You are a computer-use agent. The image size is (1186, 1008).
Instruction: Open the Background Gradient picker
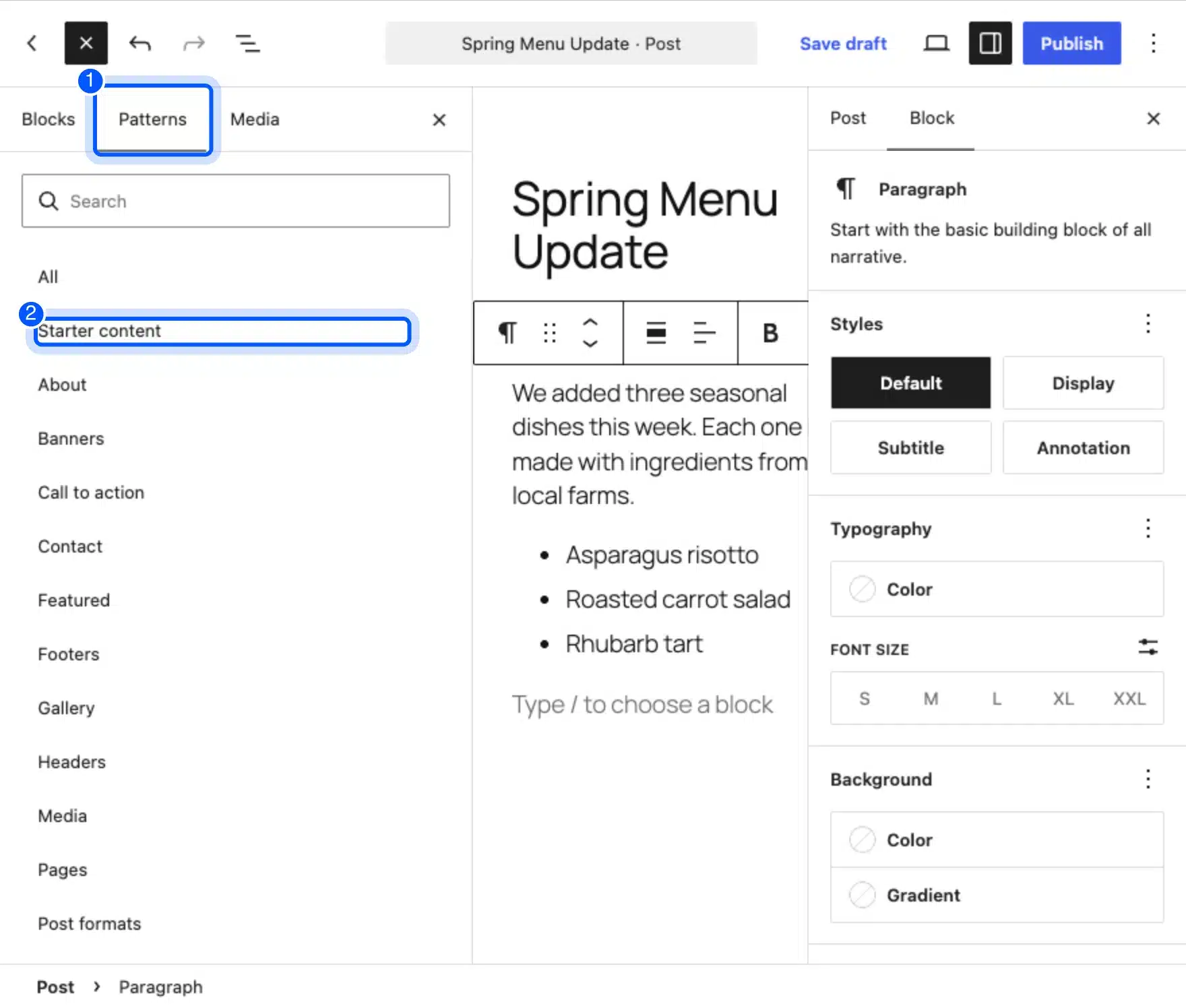click(x=997, y=895)
